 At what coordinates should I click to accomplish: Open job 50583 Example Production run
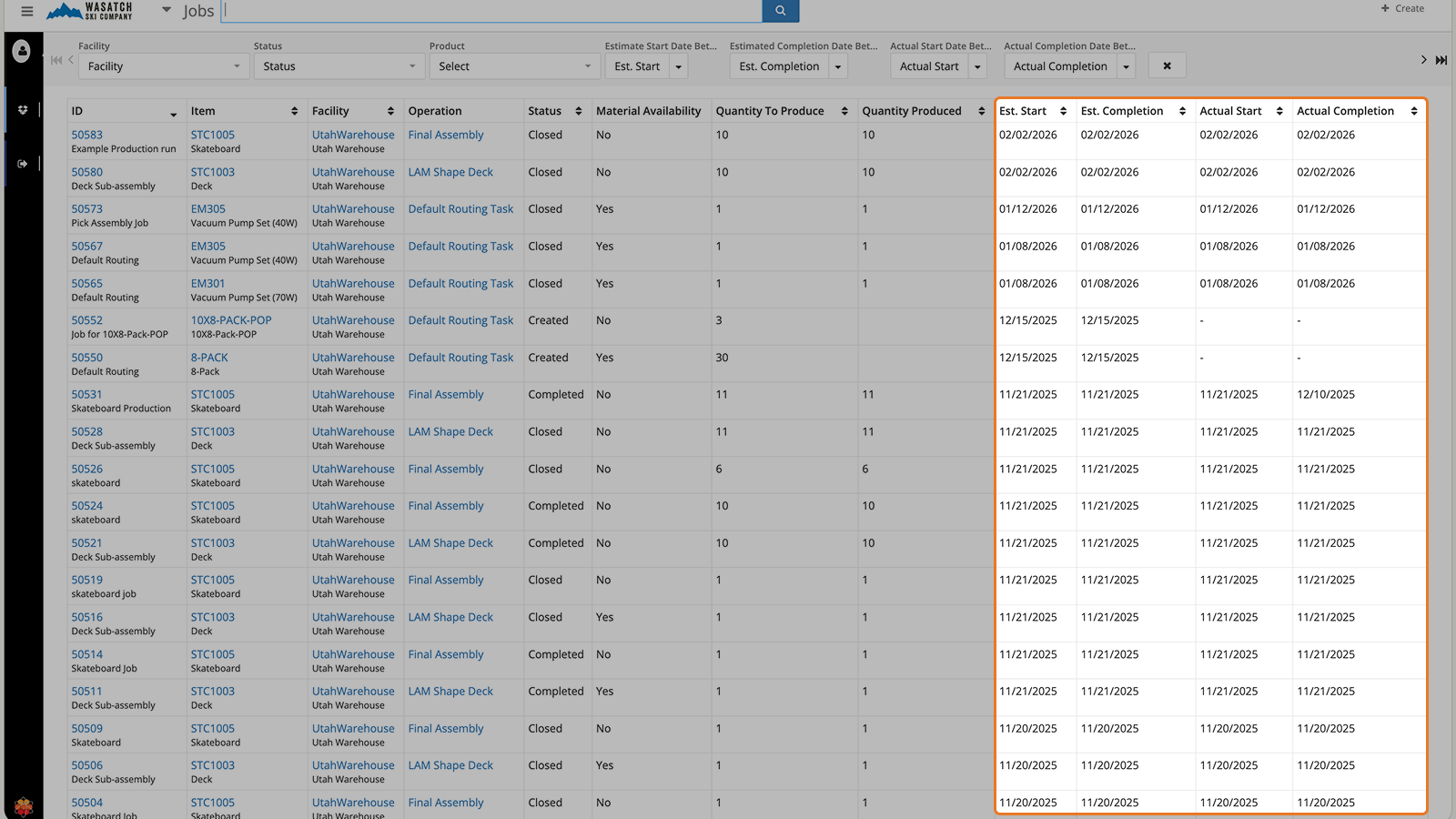pyautogui.click(x=86, y=134)
